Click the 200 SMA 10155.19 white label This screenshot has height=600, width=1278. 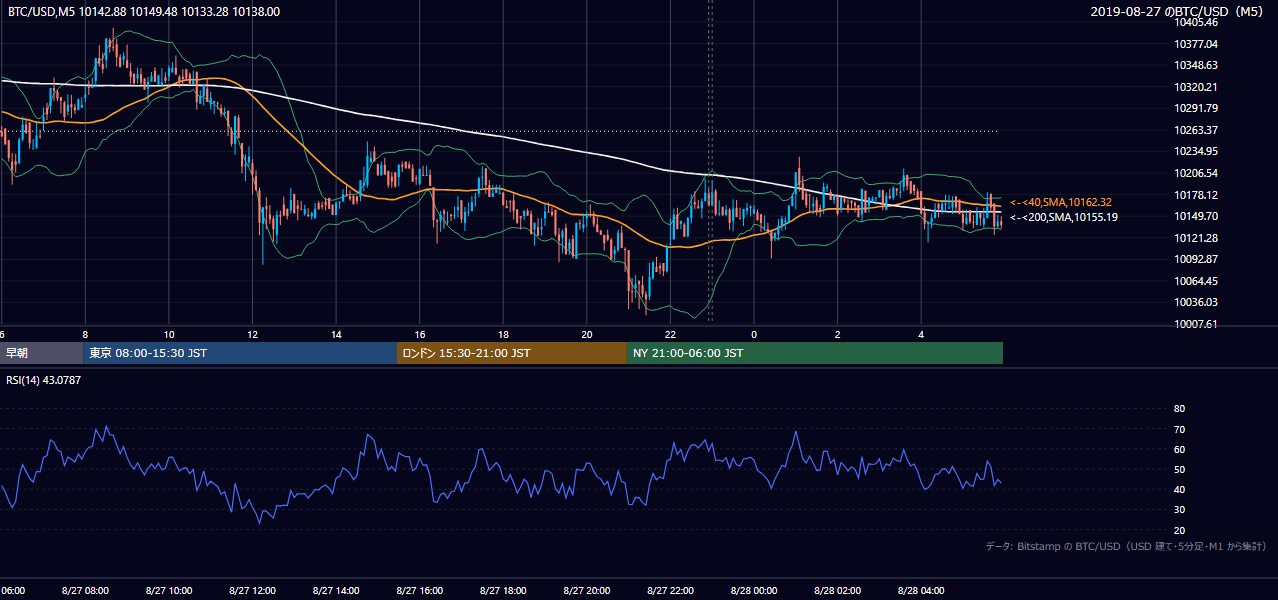click(1064, 217)
